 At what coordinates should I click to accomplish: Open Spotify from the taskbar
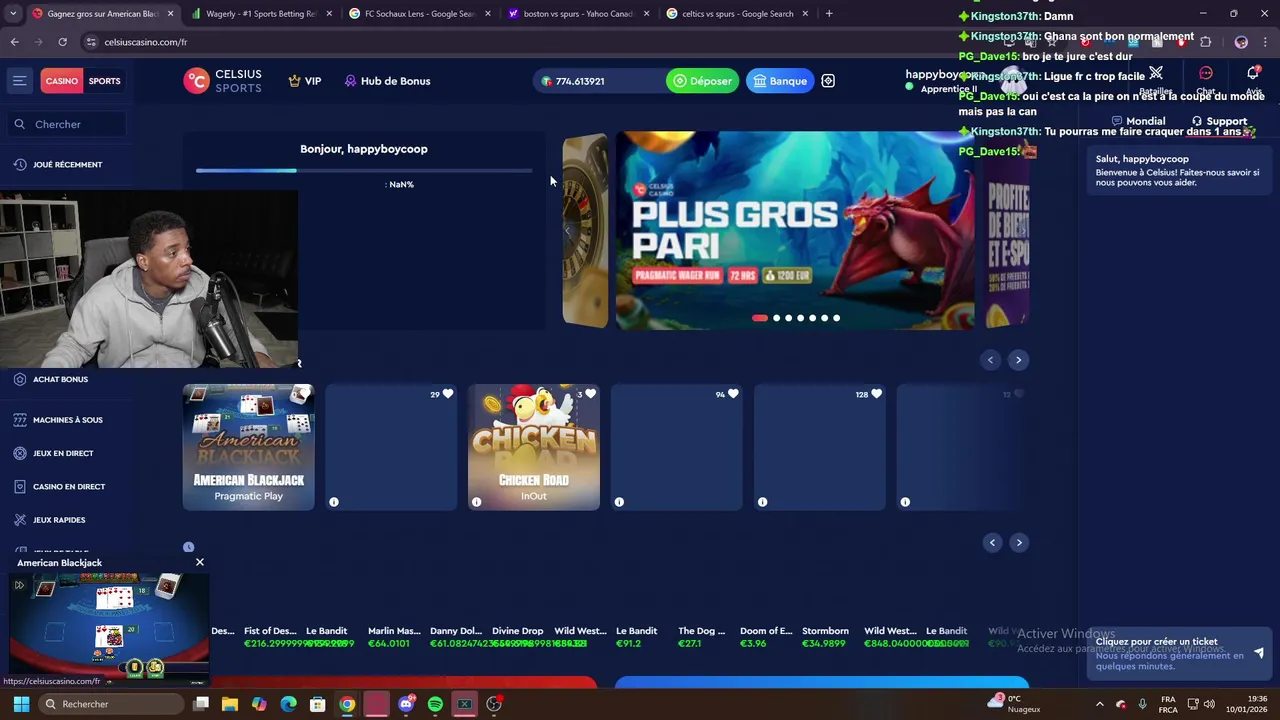[435, 704]
